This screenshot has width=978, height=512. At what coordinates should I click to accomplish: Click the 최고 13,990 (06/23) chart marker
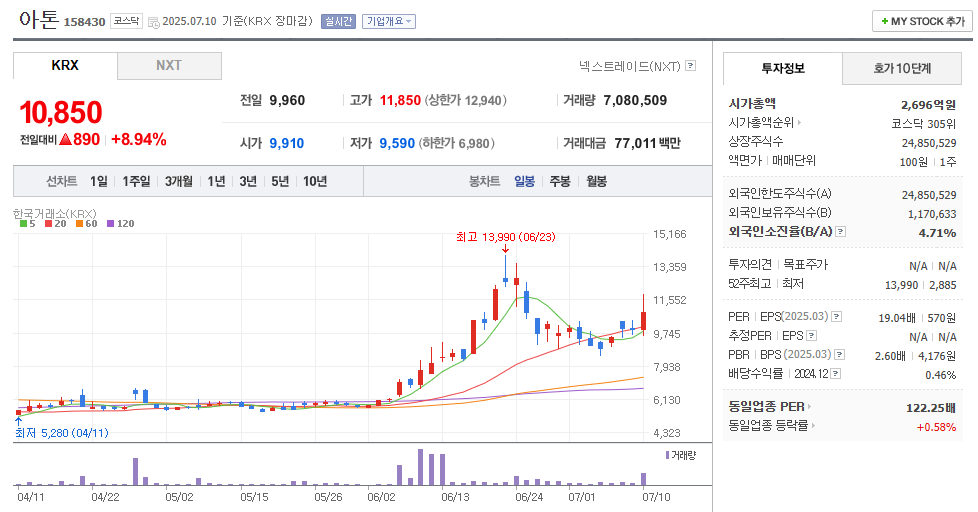pos(505,237)
